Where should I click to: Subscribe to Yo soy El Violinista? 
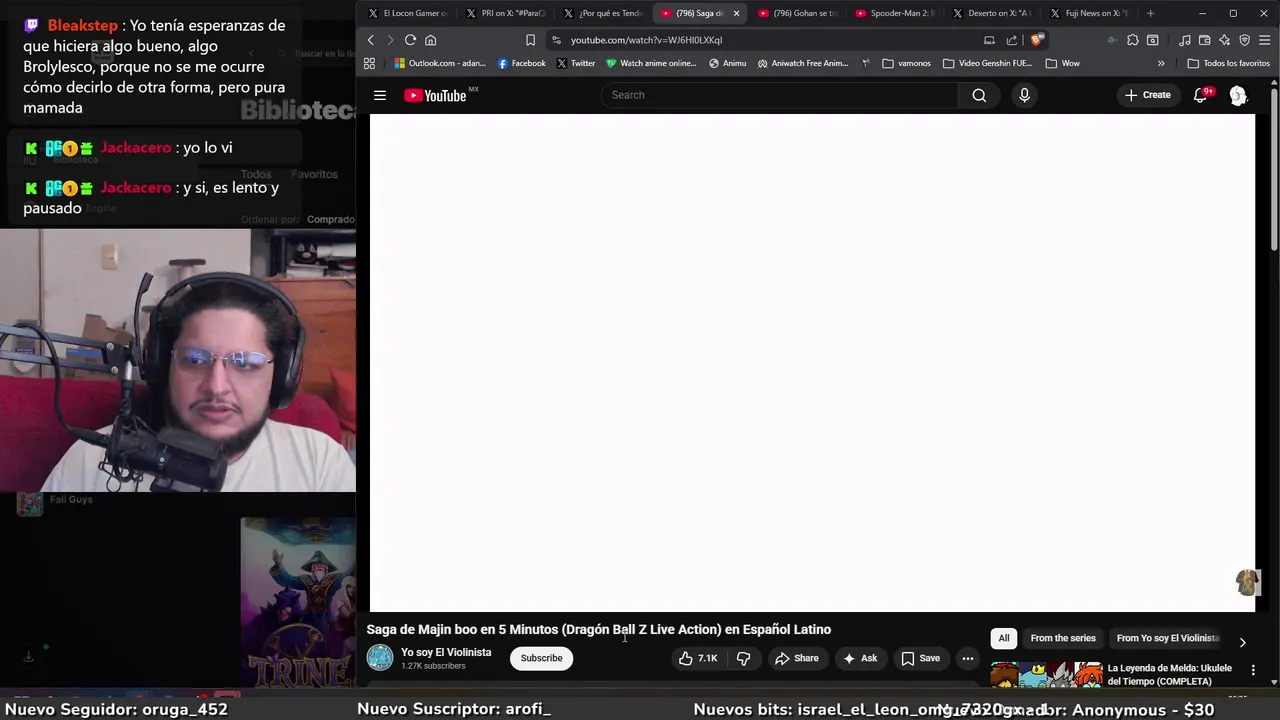tap(541, 658)
